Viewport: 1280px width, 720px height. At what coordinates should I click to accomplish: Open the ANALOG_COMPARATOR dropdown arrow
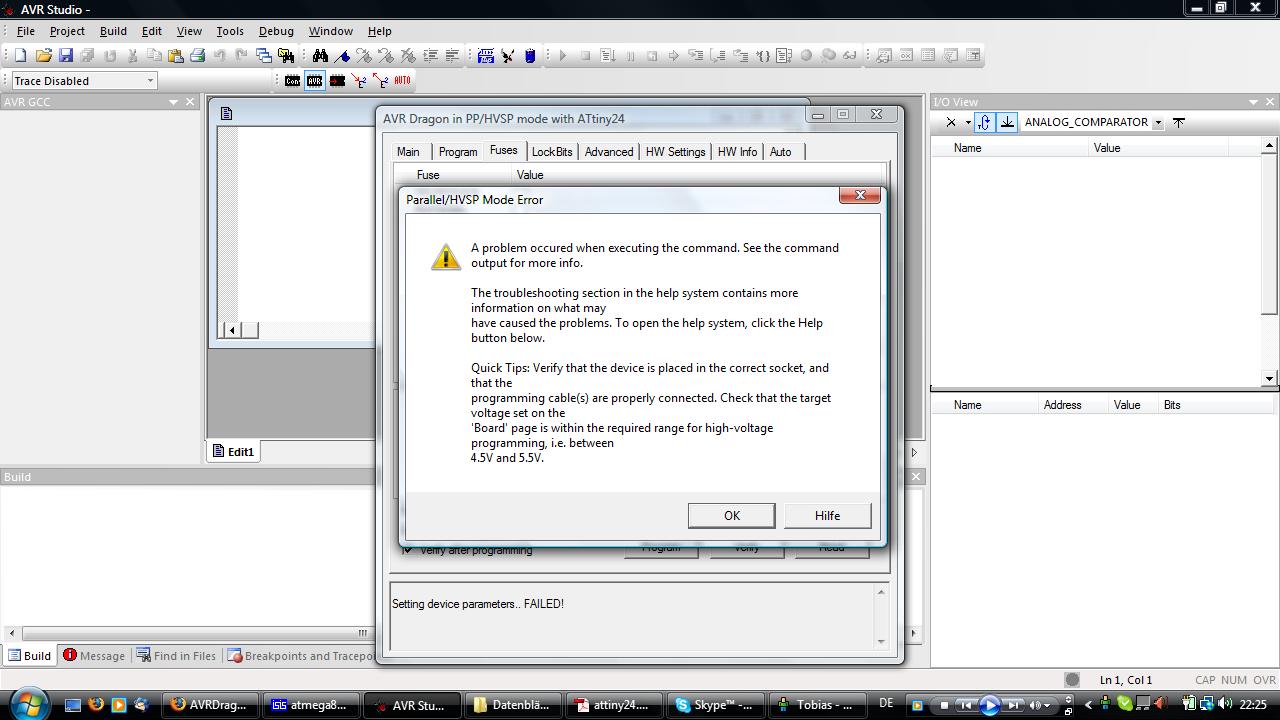coord(1158,122)
